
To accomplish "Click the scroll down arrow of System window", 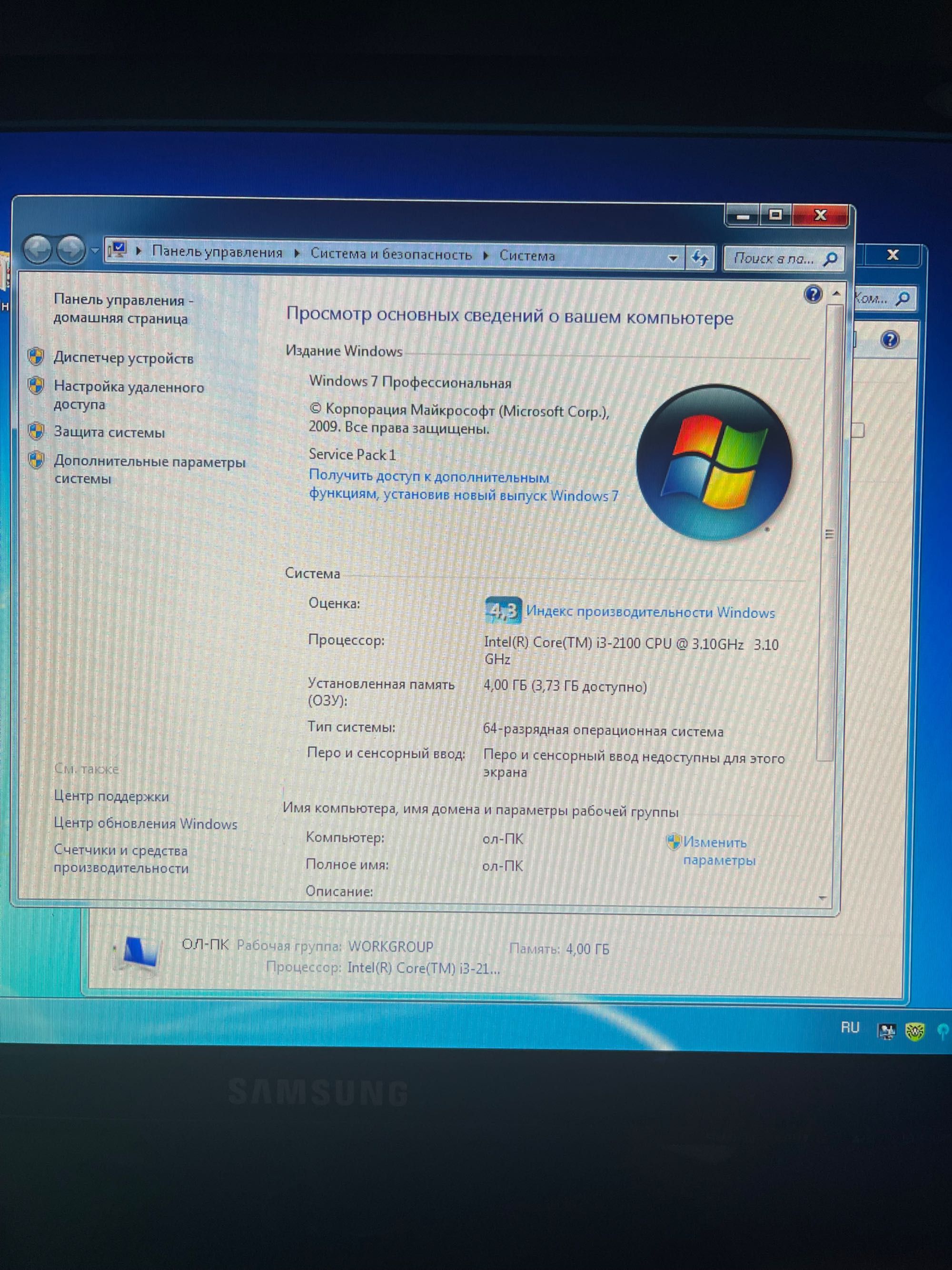I will click(823, 898).
